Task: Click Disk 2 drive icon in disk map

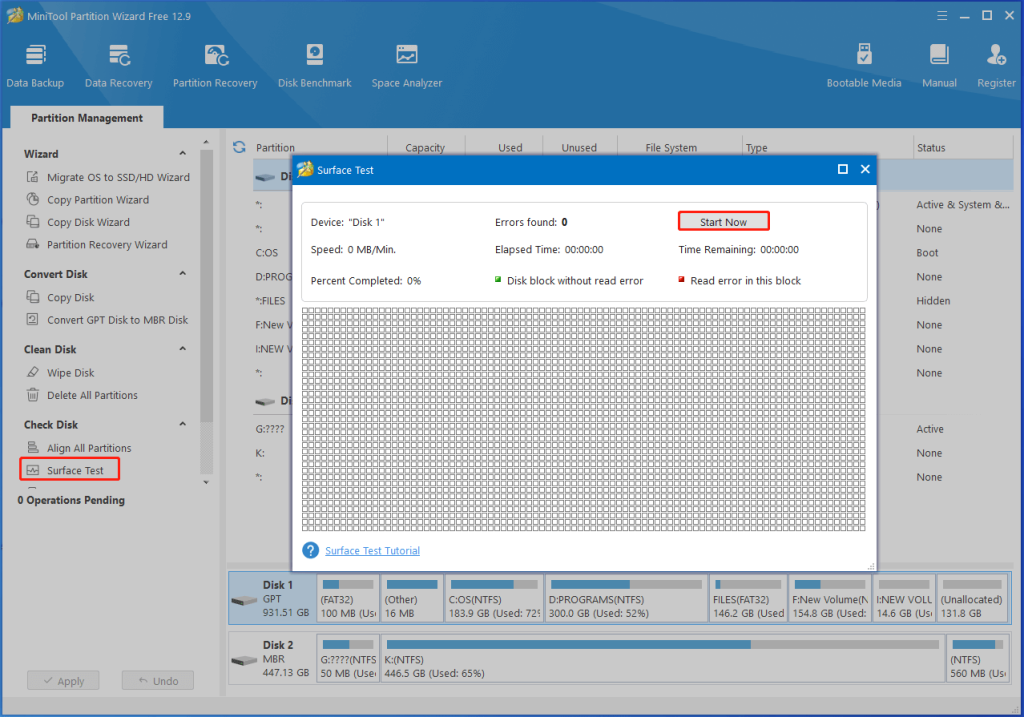Action: tap(244, 660)
